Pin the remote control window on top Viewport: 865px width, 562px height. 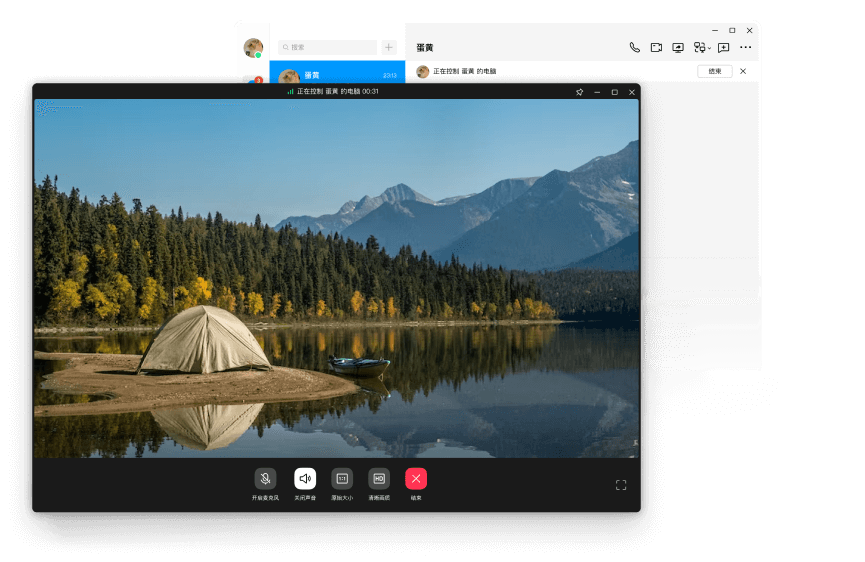pyautogui.click(x=579, y=92)
